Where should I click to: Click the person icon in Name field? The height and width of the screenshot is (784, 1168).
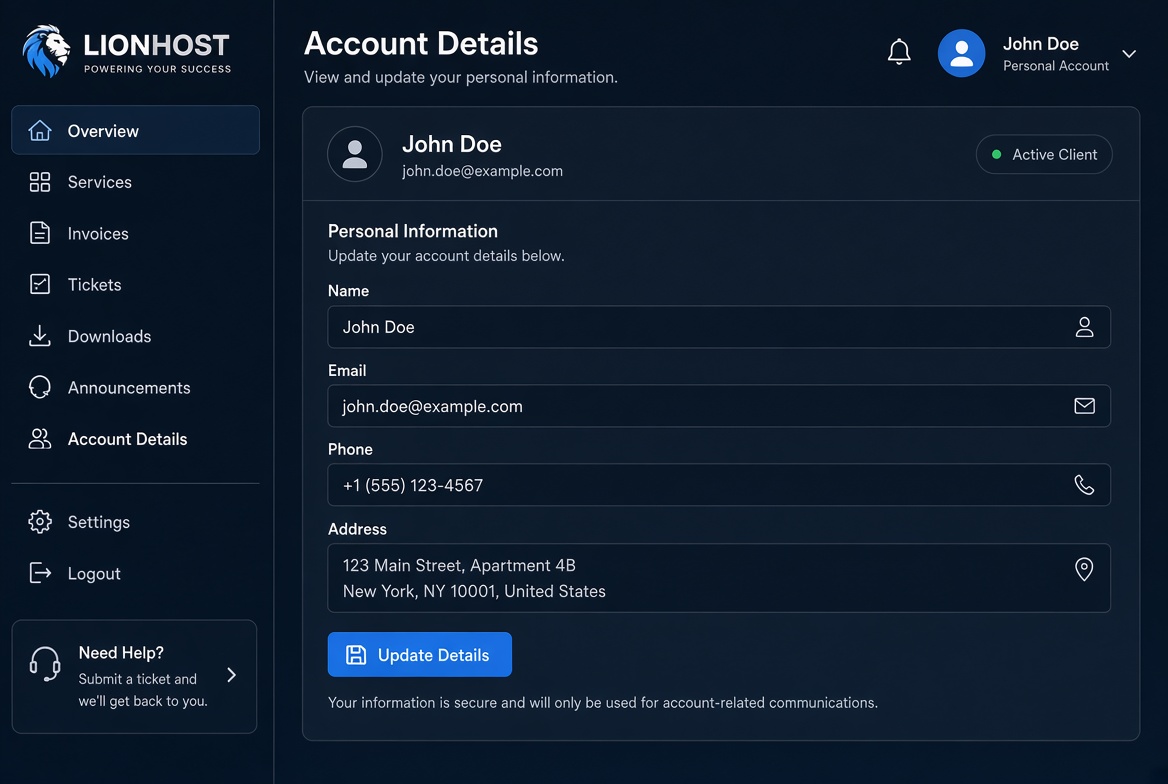click(1085, 326)
